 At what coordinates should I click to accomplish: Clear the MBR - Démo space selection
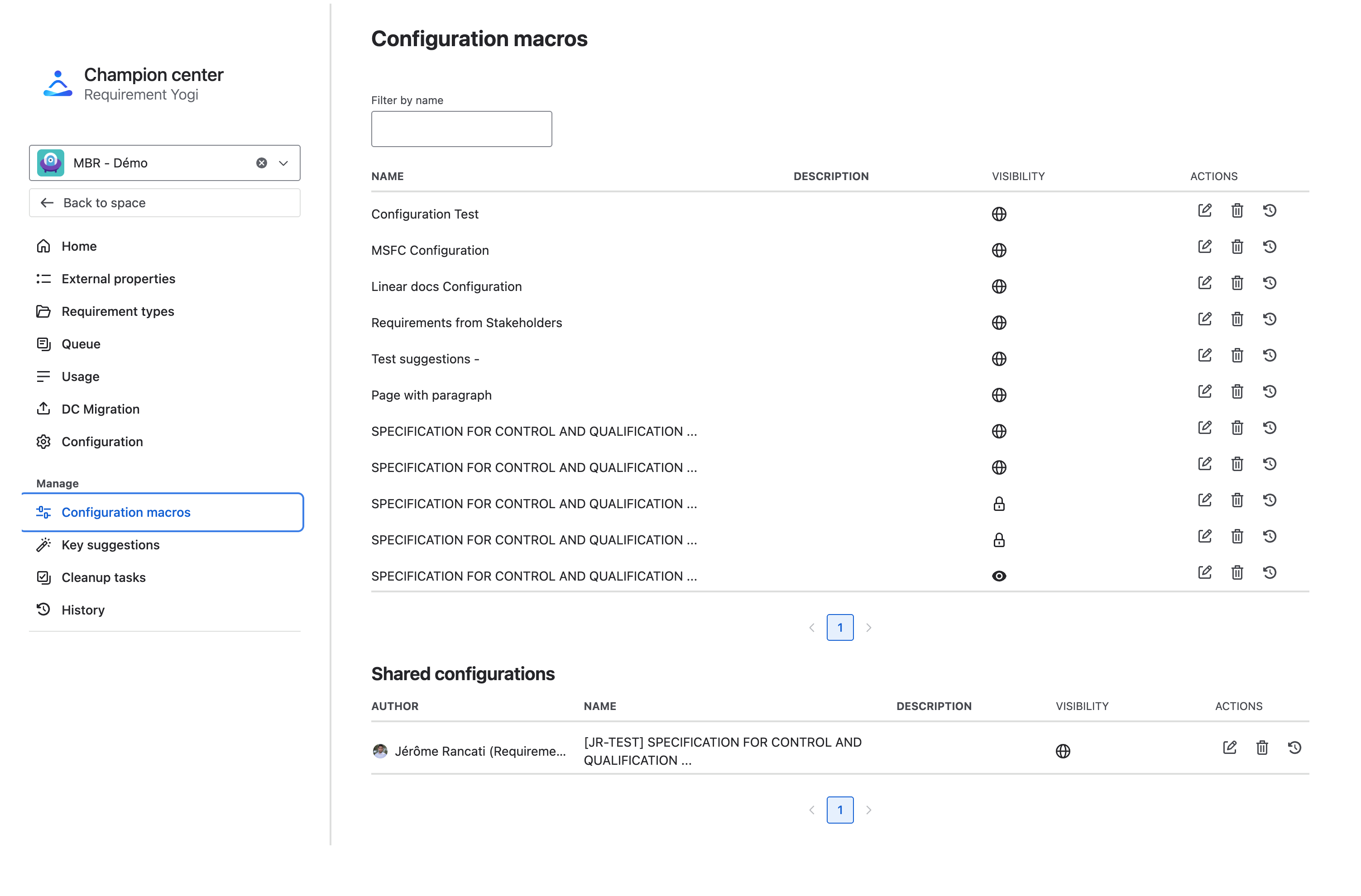[261, 163]
